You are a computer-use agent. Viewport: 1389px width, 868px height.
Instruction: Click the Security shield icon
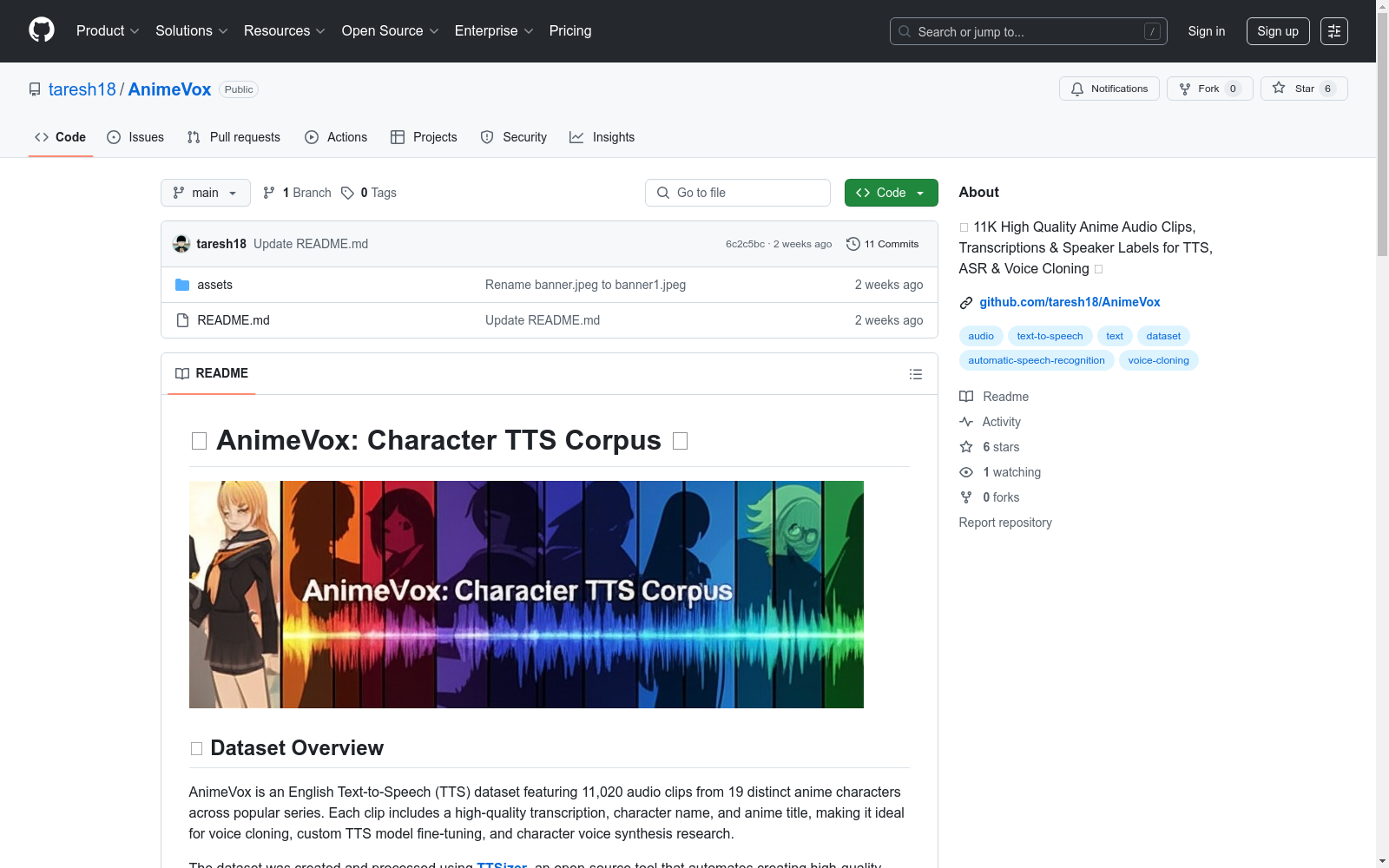(x=487, y=137)
